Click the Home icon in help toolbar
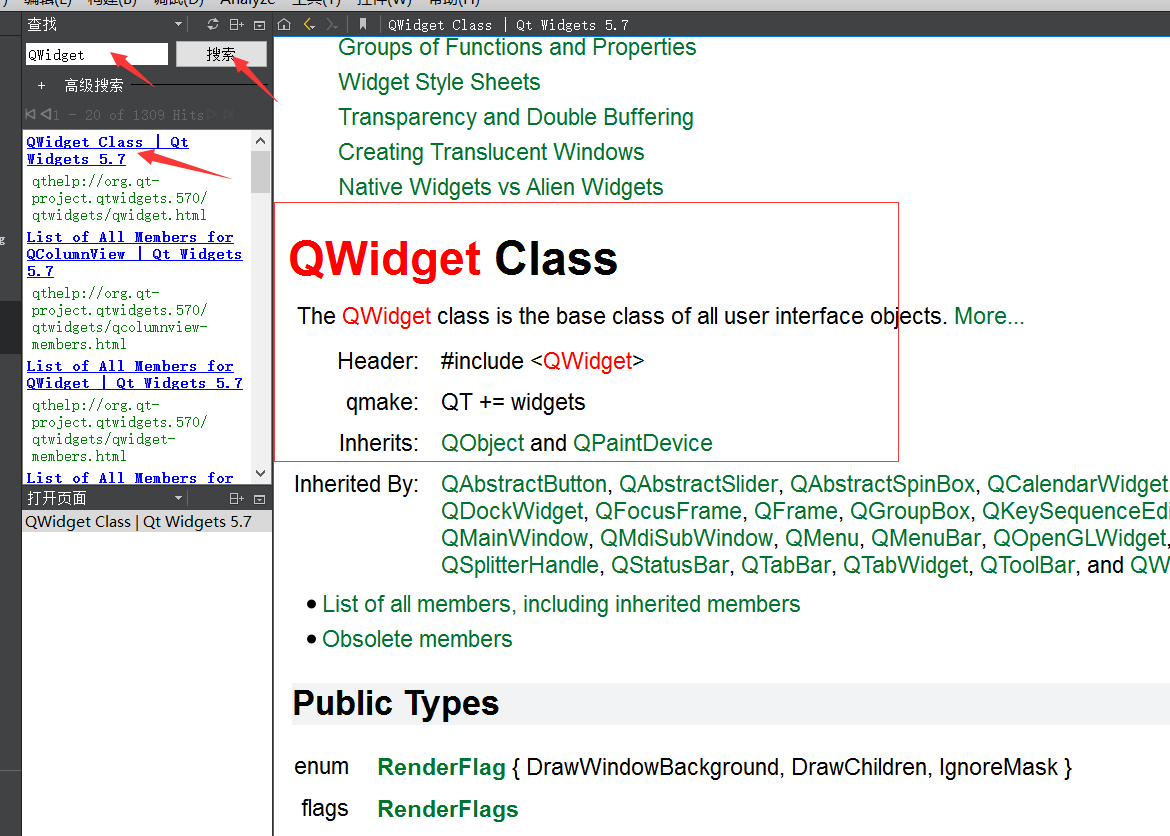Image resolution: width=1170 pixels, height=836 pixels. pyautogui.click(x=285, y=24)
